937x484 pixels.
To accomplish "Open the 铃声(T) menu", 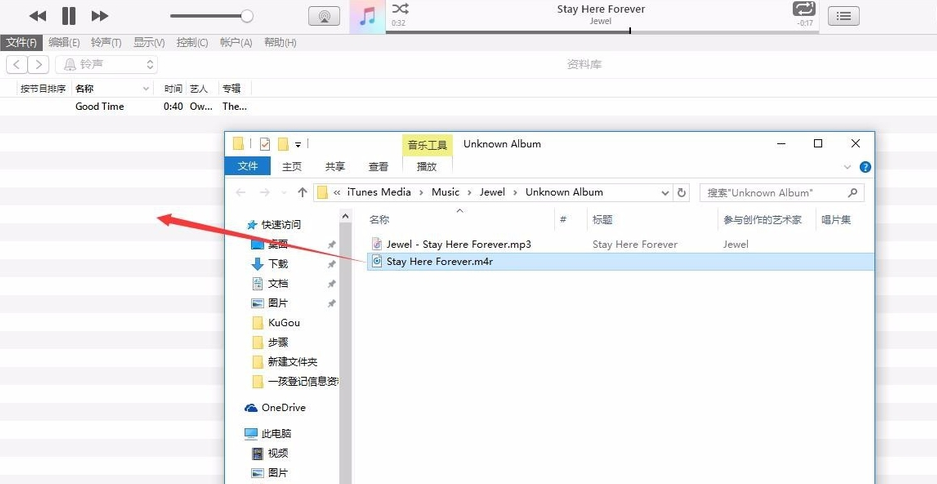I will click(106, 42).
